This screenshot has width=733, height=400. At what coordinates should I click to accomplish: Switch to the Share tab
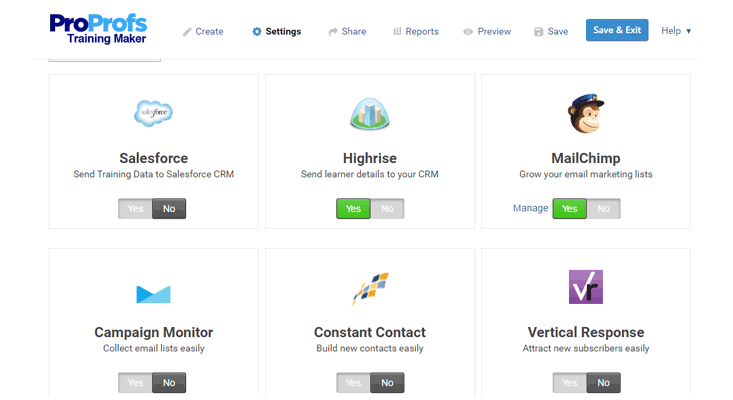pyautogui.click(x=347, y=31)
